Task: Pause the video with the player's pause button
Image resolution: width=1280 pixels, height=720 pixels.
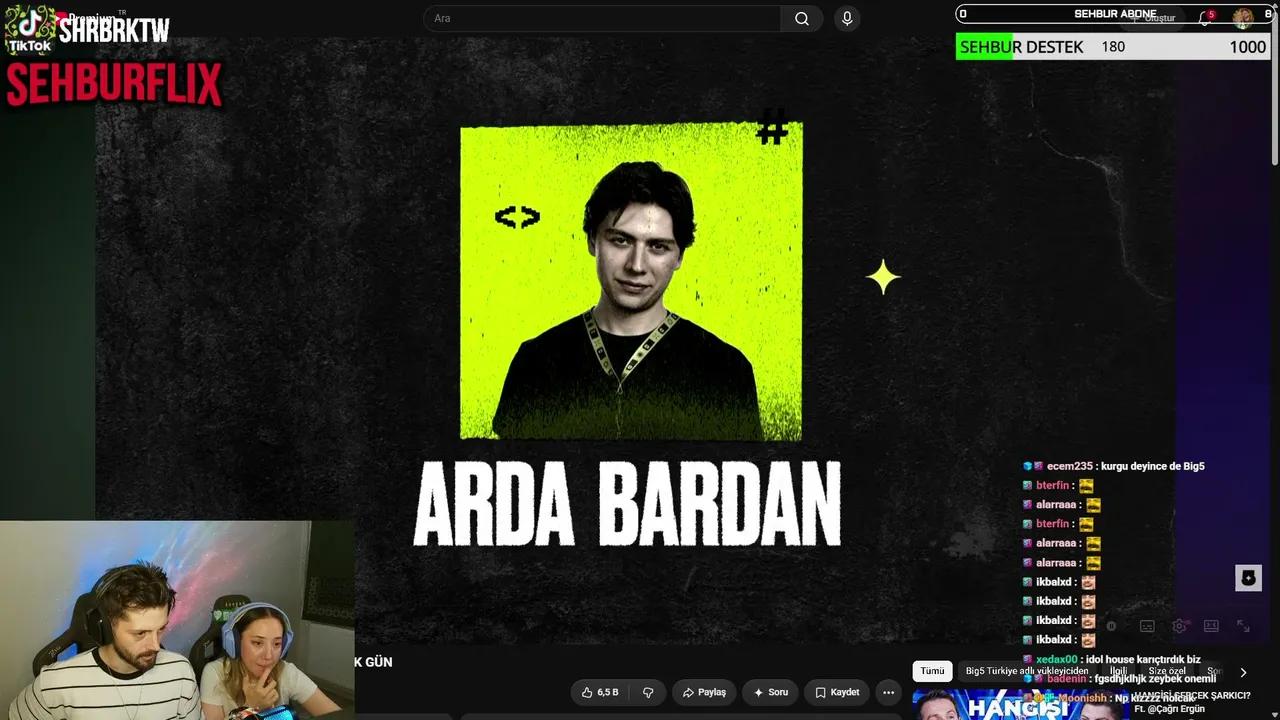Action: (x=1111, y=626)
